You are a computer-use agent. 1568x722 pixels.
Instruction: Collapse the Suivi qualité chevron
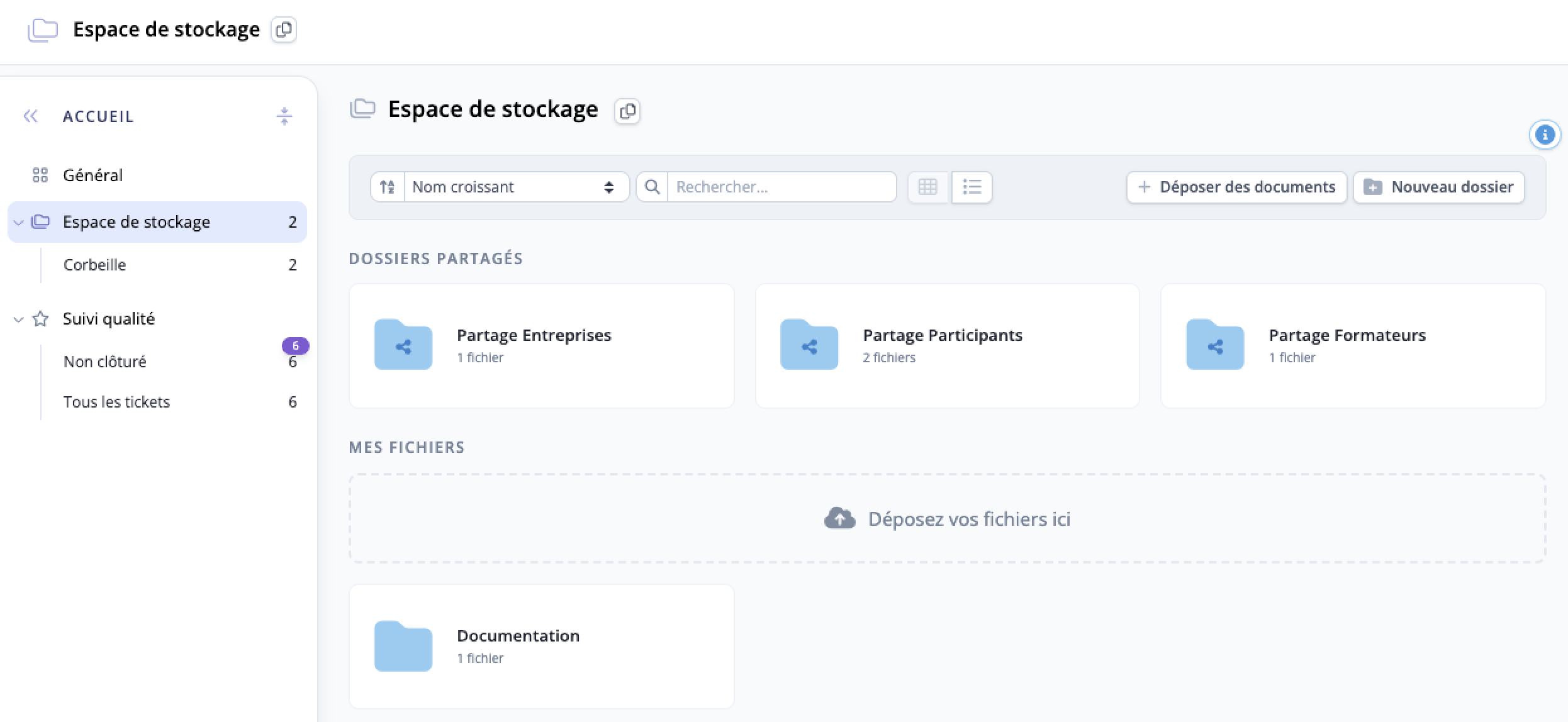[18, 319]
